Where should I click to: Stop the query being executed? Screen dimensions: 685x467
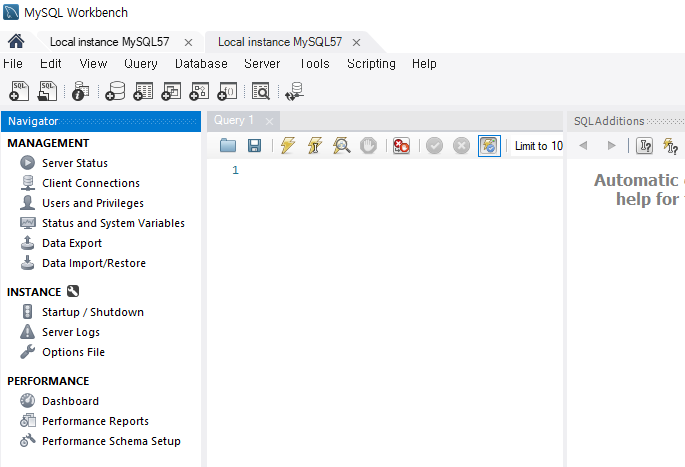pos(368,145)
